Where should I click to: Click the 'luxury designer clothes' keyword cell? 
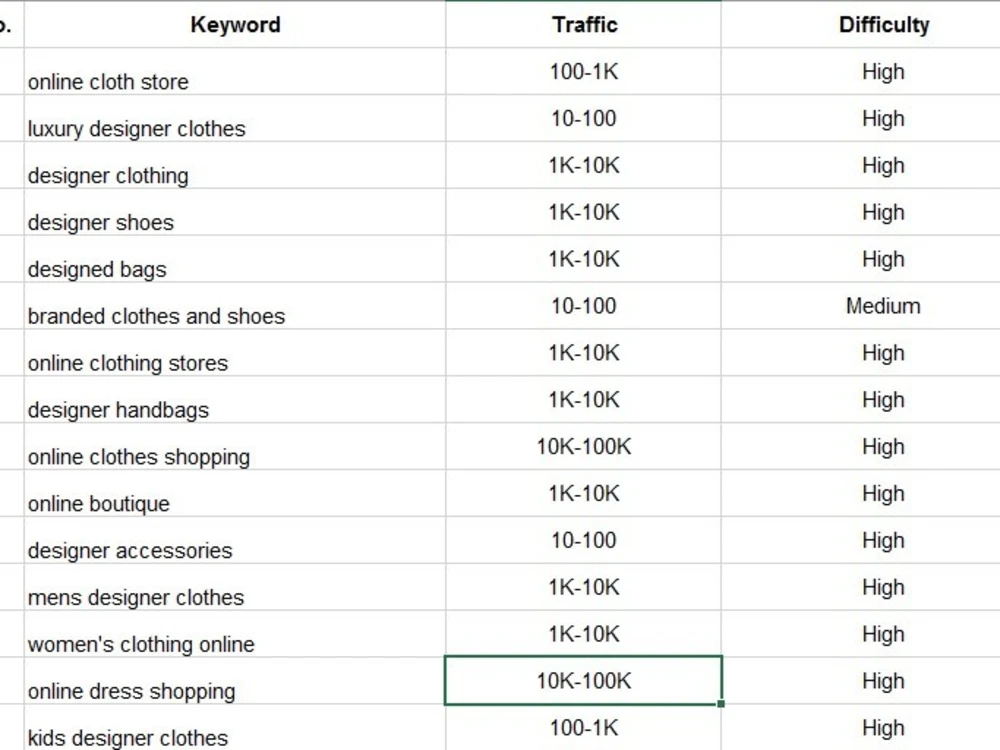pyautogui.click(x=235, y=119)
